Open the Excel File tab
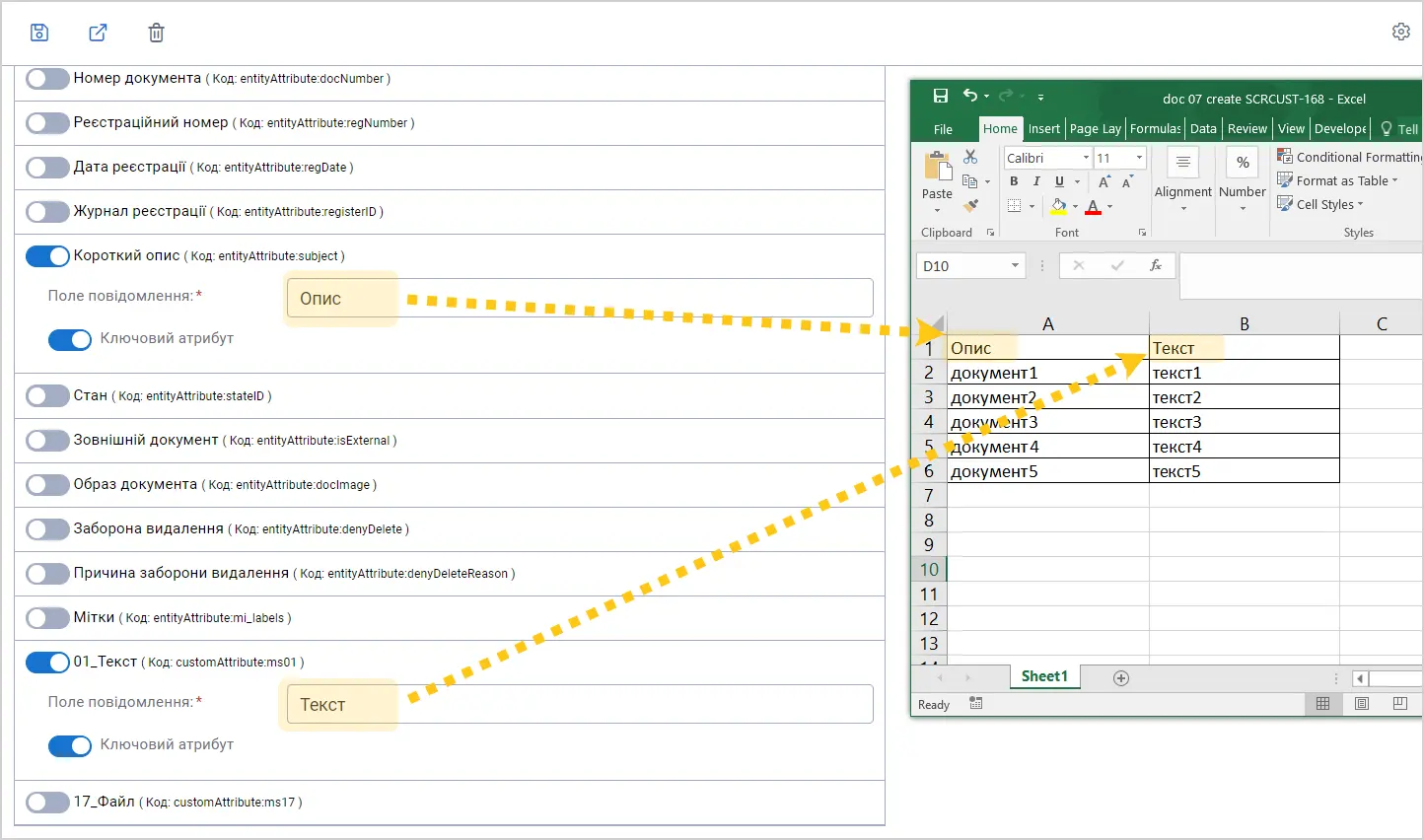Viewport: 1424px width, 840px height. coord(943,129)
